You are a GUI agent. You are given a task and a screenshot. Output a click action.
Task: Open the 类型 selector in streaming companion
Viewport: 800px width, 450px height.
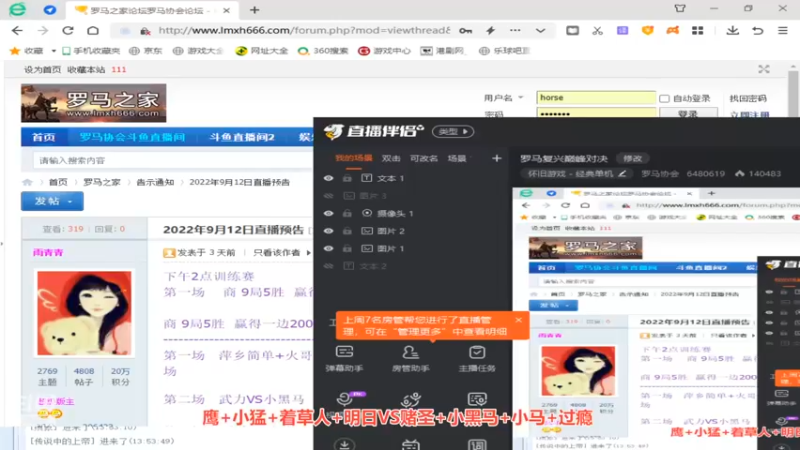coord(453,132)
